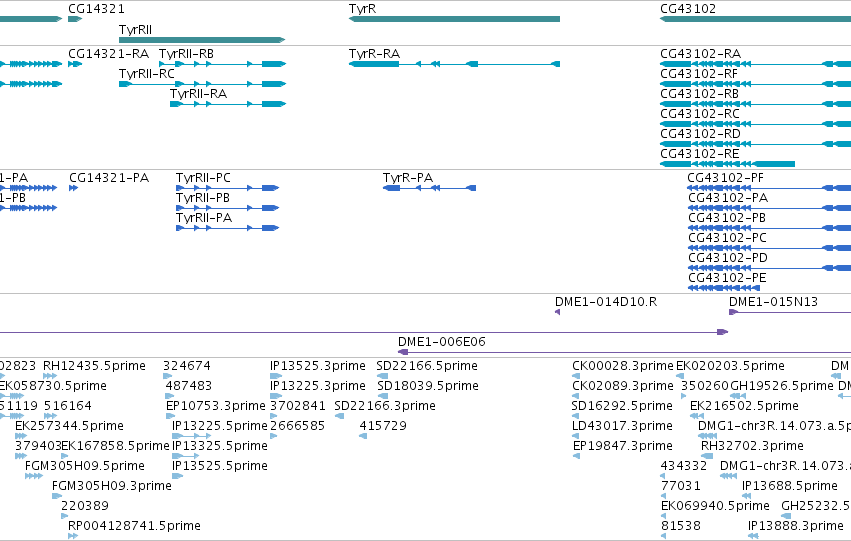Click the RH32702.3prime EST label

(x=752, y=447)
